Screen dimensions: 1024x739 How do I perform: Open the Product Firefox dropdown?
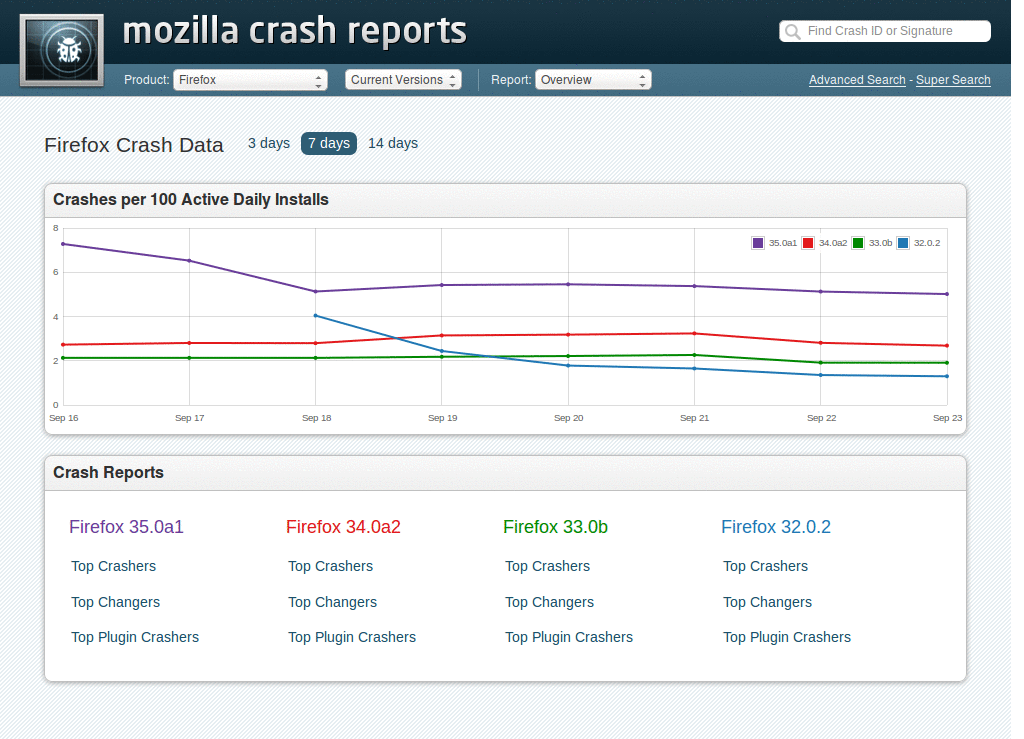pos(250,80)
